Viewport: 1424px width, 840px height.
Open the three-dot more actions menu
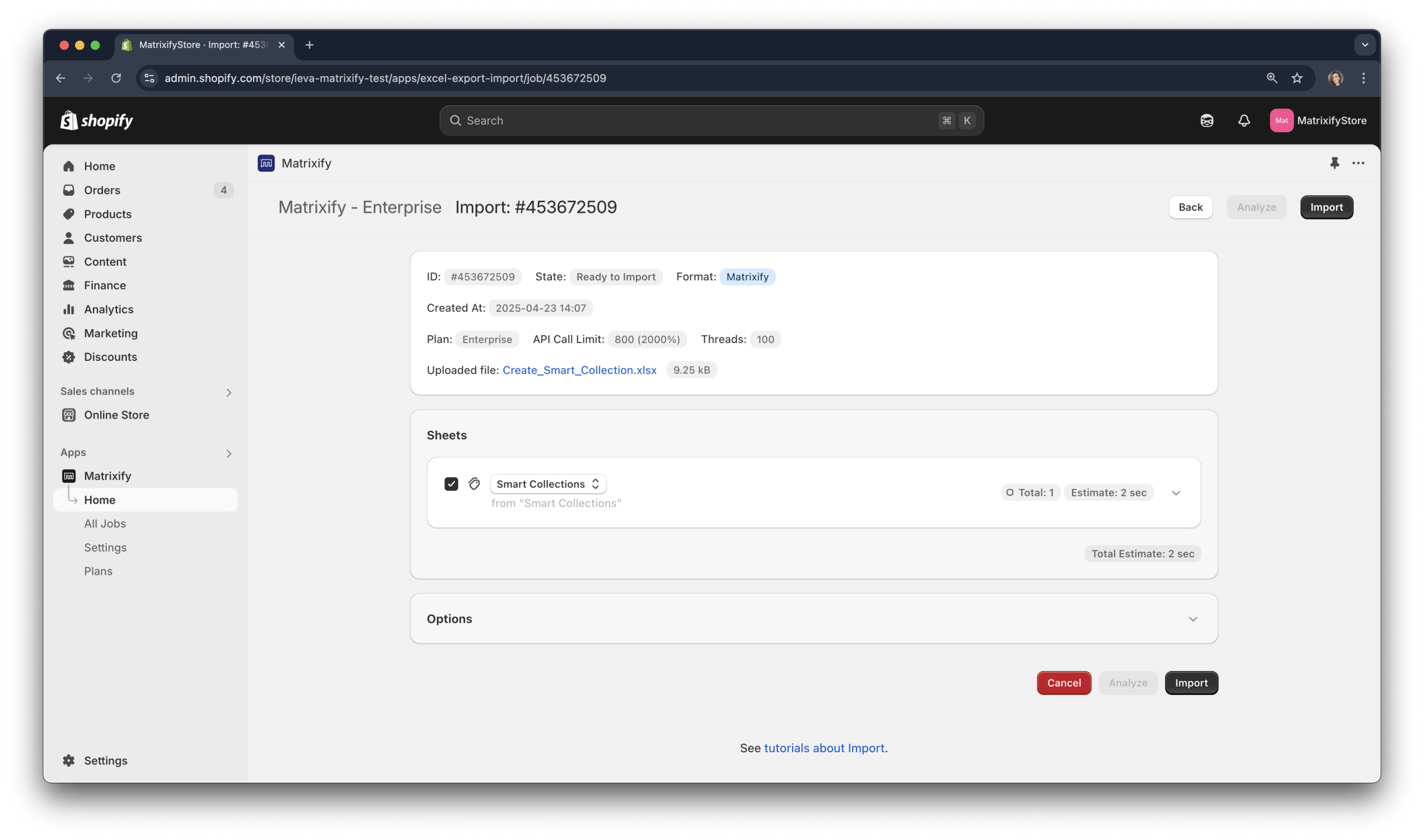point(1358,163)
